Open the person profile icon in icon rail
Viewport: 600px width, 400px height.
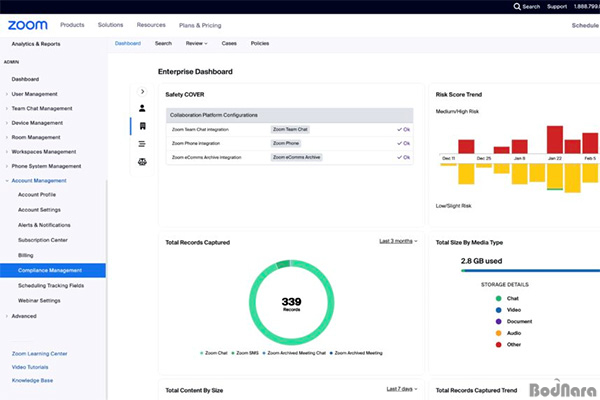tap(142, 108)
